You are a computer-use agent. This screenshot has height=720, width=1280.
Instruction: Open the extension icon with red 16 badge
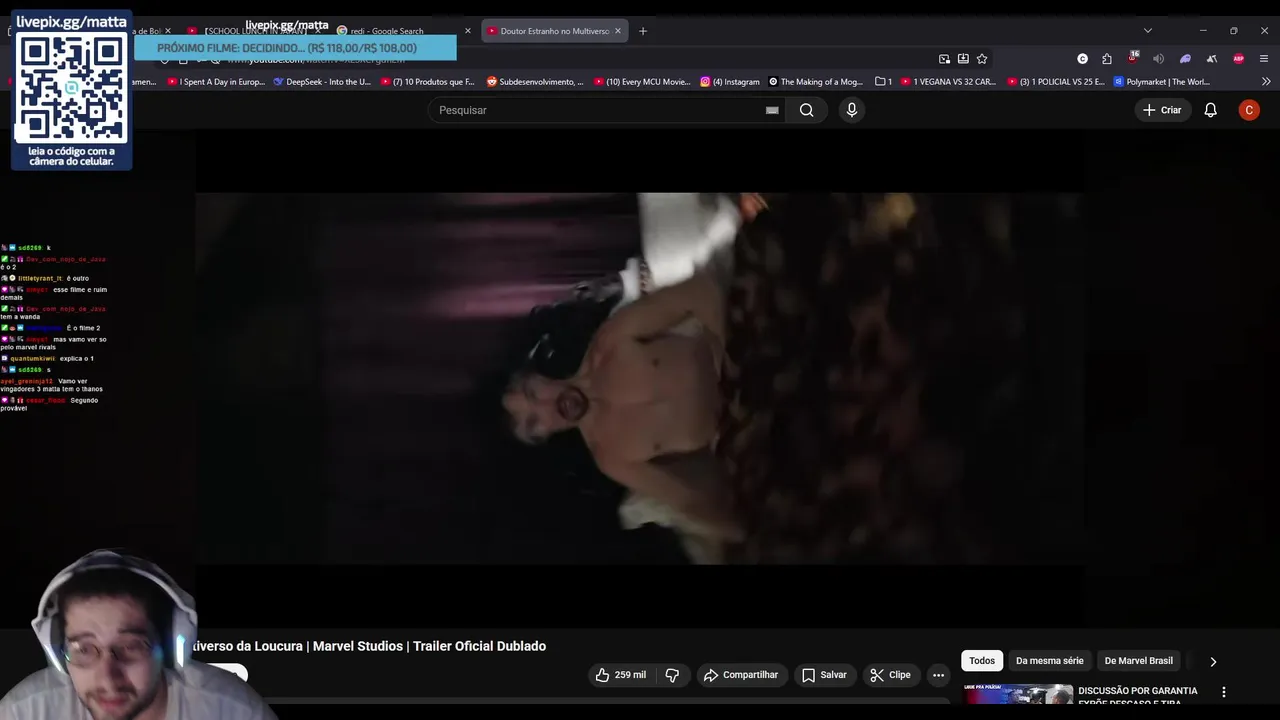[1133, 58]
